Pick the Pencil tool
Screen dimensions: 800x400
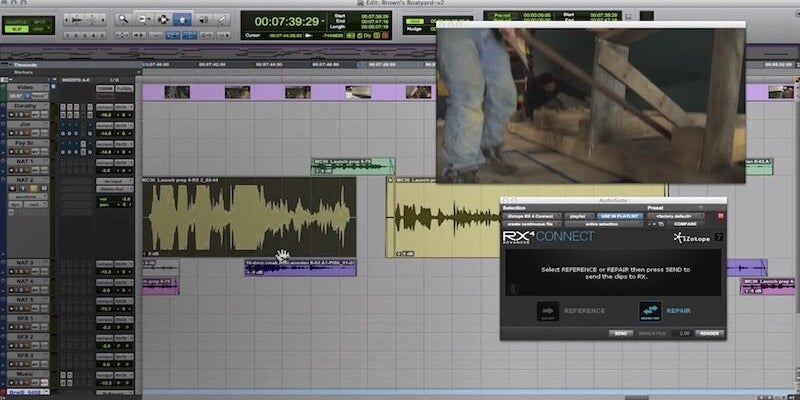click(x=220, y=18)
